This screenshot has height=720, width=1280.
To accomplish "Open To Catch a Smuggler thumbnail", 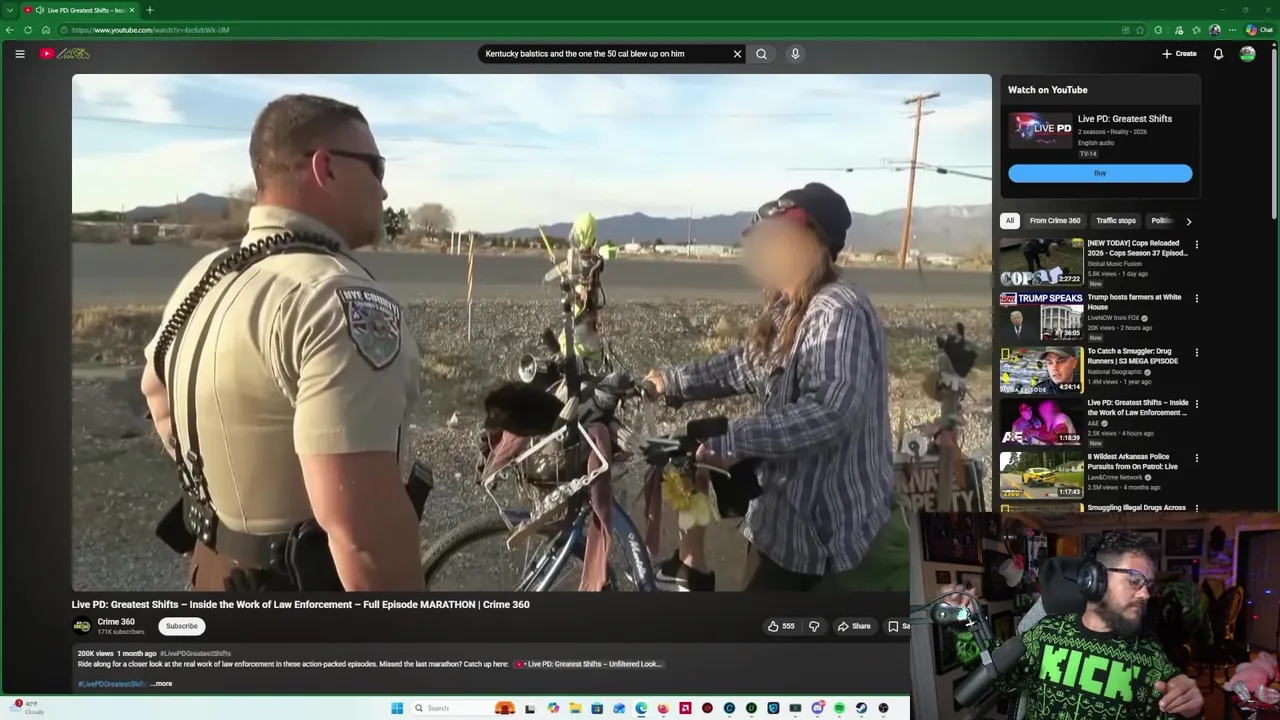I will pos(1041,369).
